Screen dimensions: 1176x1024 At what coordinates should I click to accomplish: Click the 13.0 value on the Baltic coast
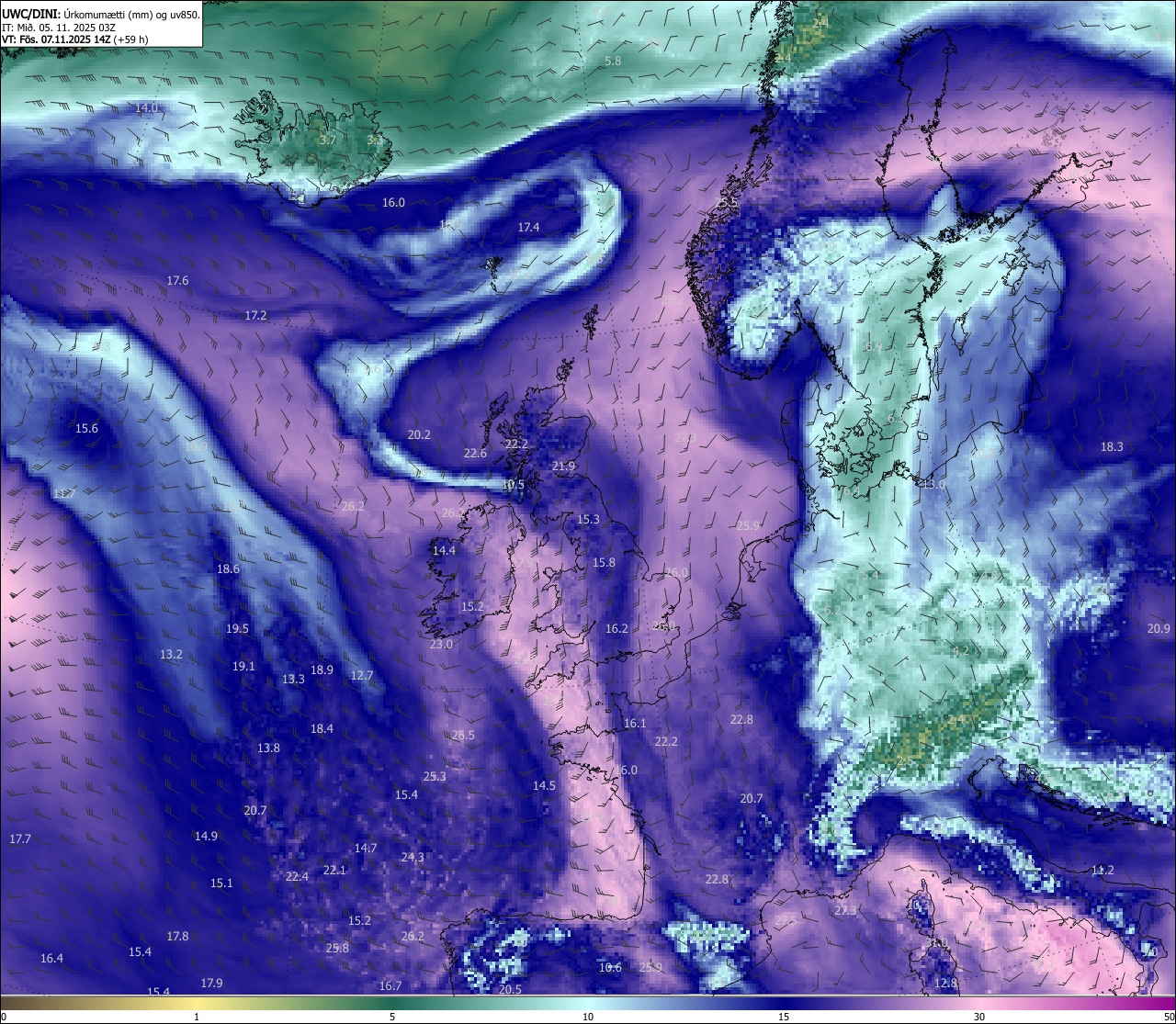pos(933,485)
